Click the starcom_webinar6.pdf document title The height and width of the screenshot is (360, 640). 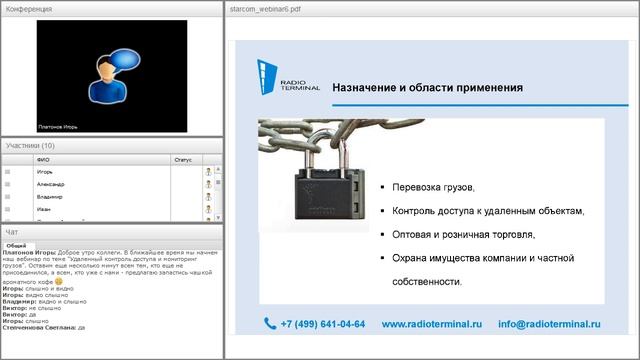tap(265, 9)
